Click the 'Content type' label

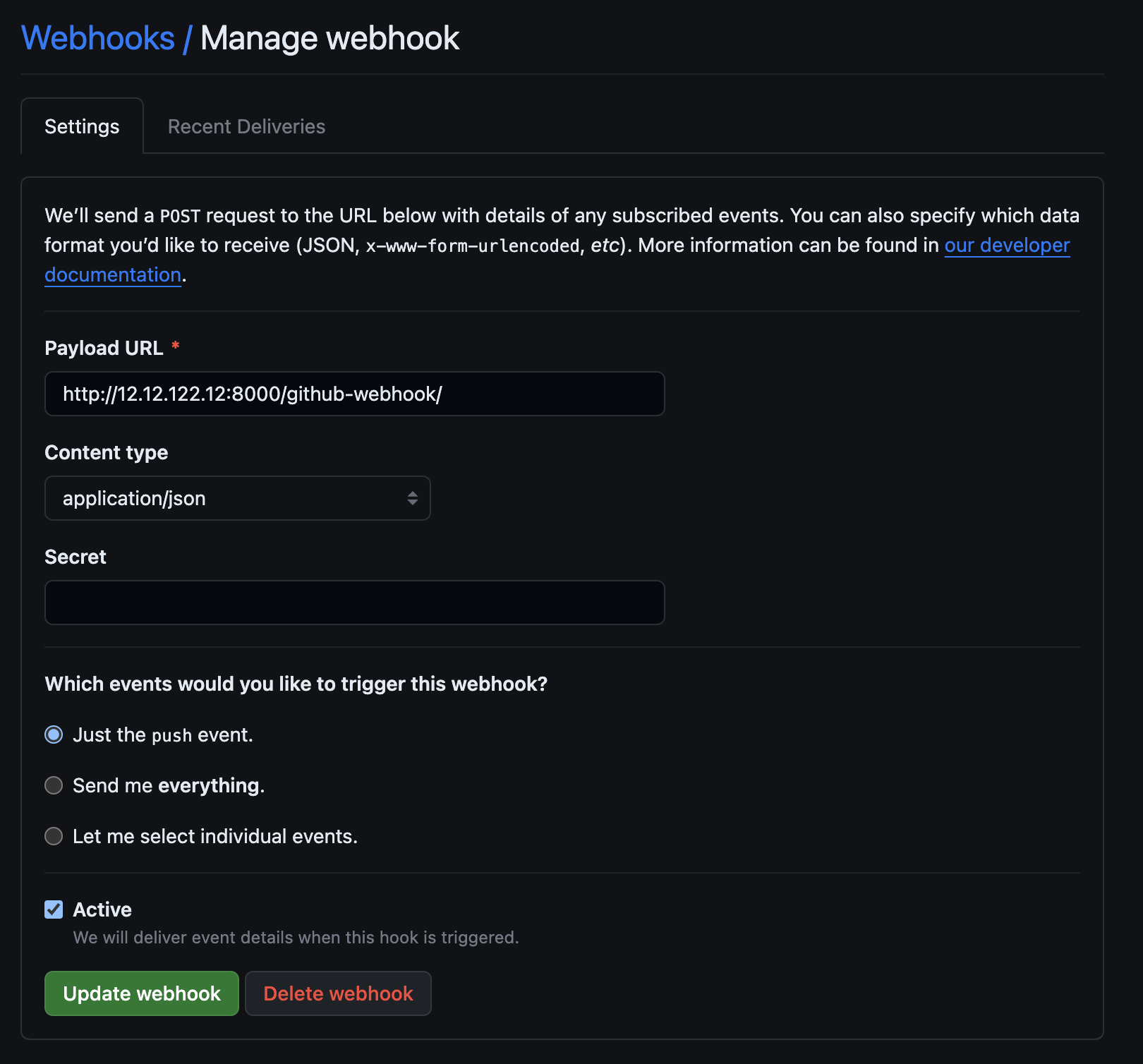pos(107,452)
